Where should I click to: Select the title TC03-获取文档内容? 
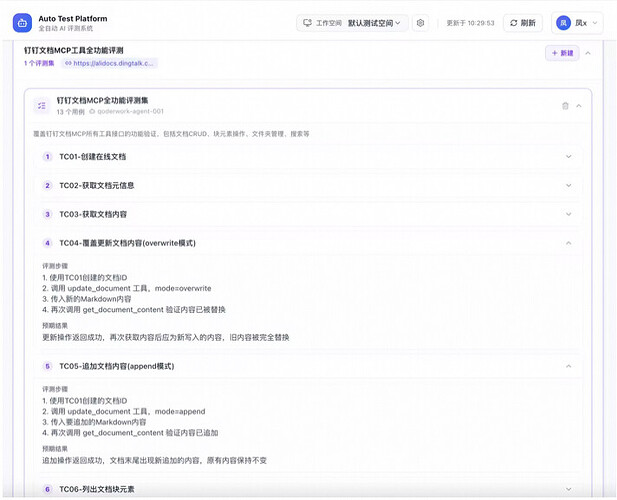93,214
